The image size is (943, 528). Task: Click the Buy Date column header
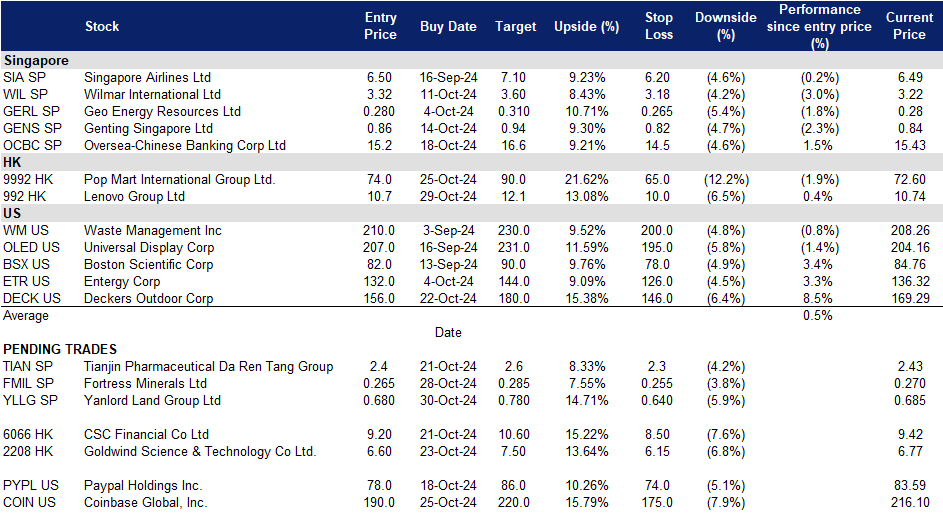pyautogui.click(x=448, y=26)
